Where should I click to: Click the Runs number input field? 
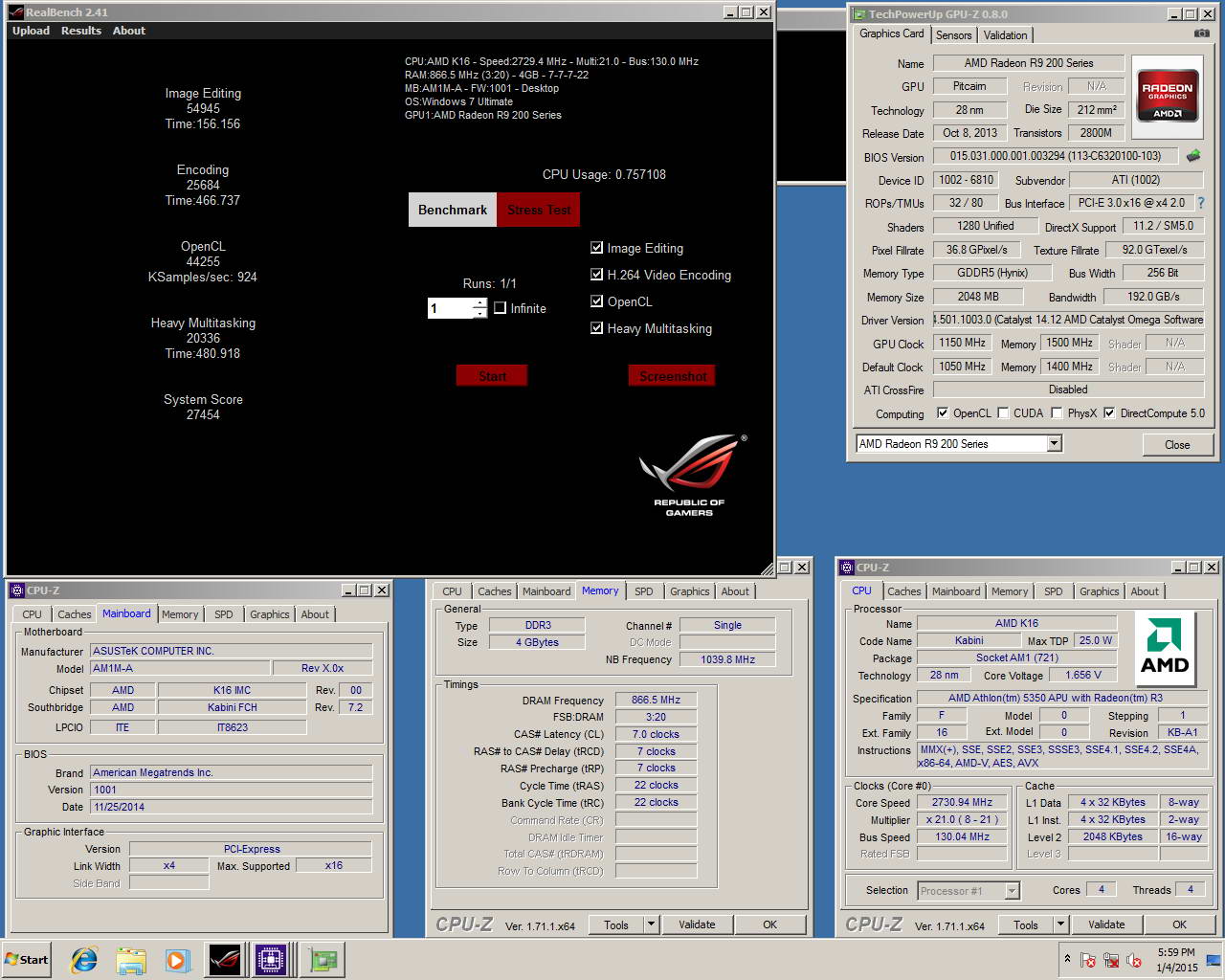(450, 308)
